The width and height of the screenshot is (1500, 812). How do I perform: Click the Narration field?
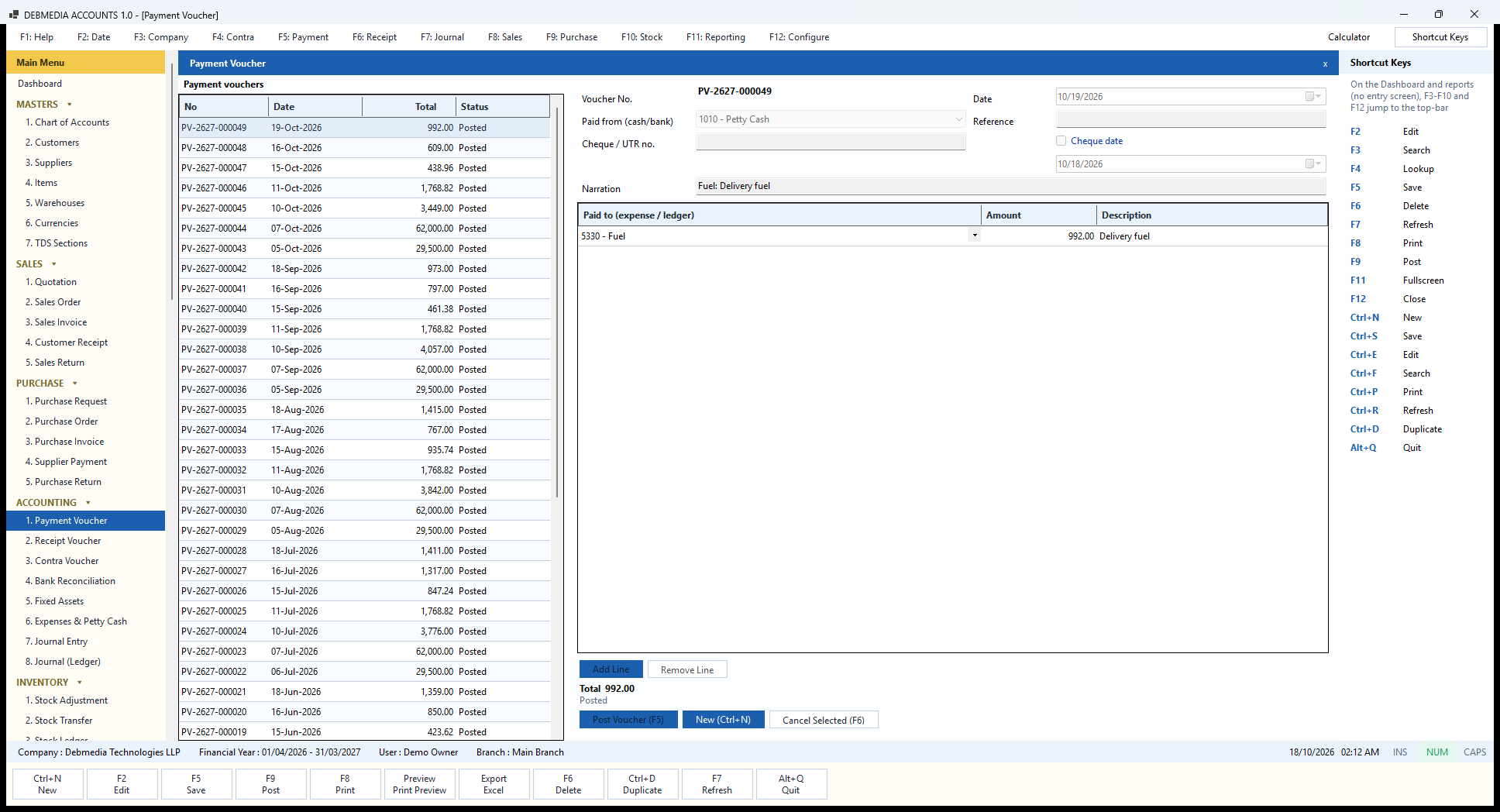point(1011,187)
